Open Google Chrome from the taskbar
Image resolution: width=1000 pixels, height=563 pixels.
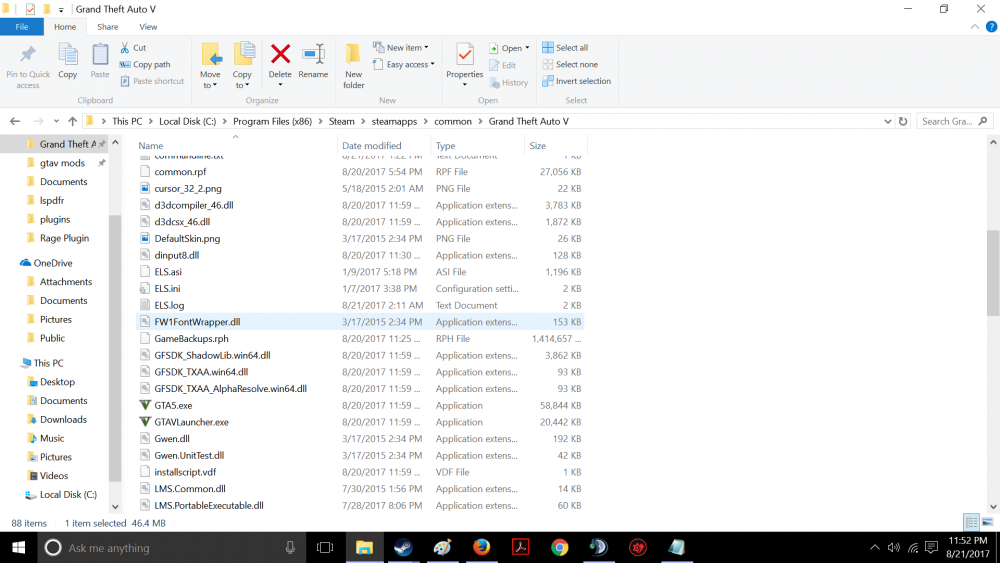click(560, 548)
